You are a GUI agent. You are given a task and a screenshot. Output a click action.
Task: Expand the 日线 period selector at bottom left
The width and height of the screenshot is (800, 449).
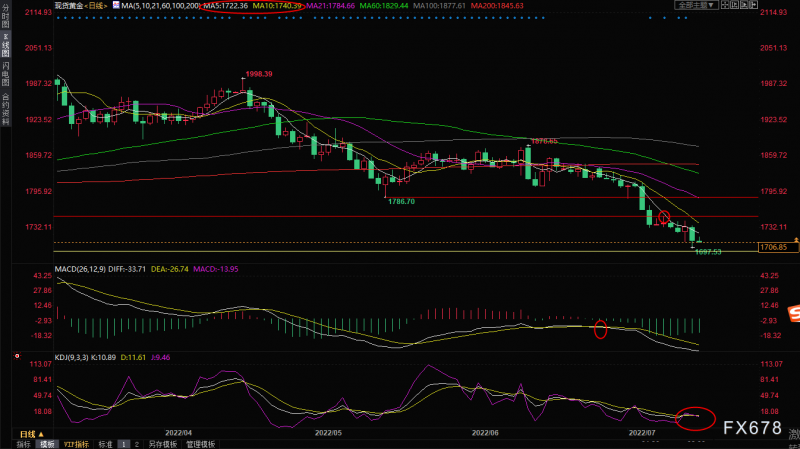[26, 435]
